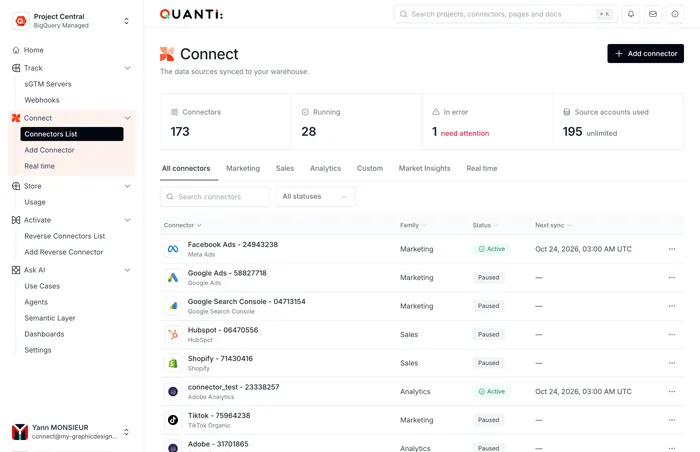The width and height of the screenshot is (700, 452).
Task: Open the notifications bell icon
Action: tap(631, 14)
